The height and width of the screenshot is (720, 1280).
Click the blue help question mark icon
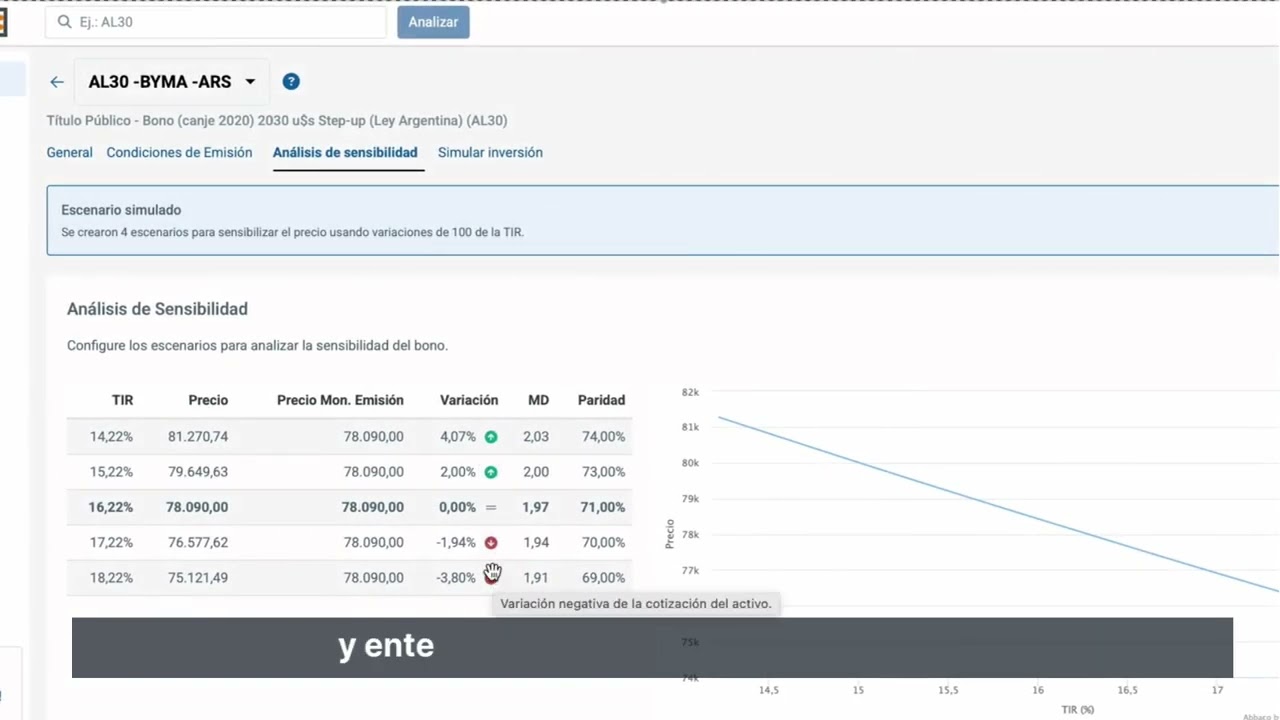click(x=291, y=82)
